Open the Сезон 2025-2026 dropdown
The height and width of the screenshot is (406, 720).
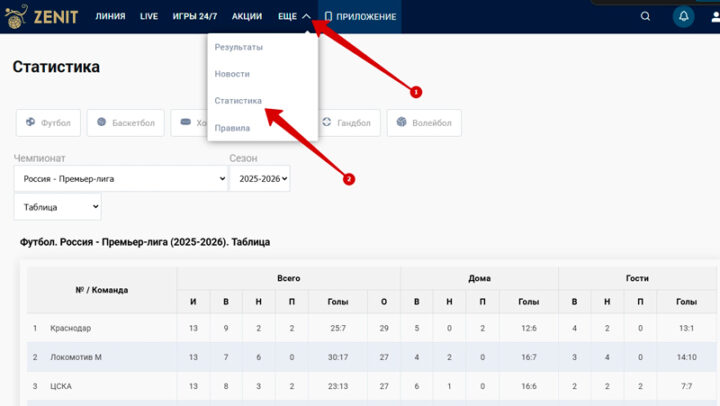(x=259, y=179)
